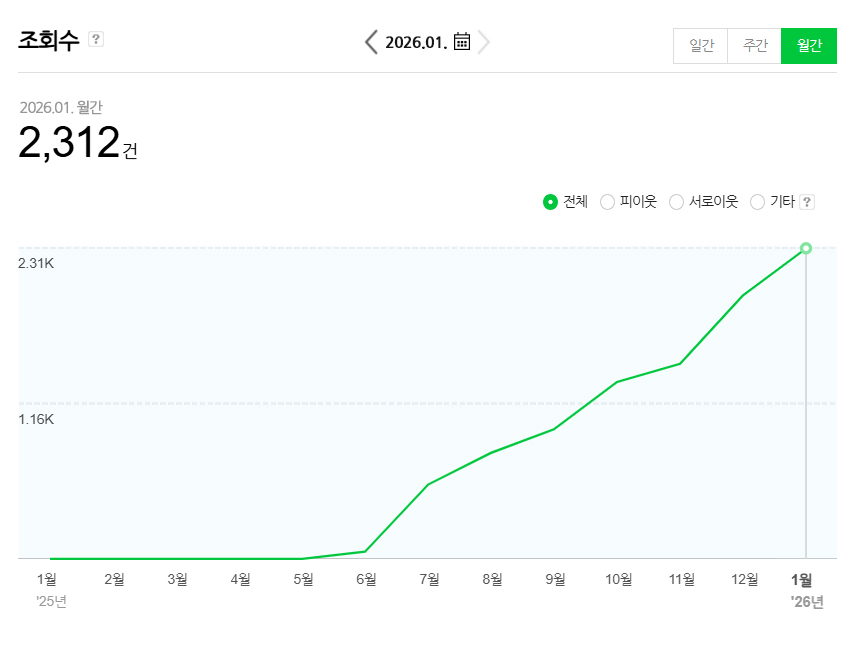This screenshot has width=862, height=646.
Task: Go to the previous month arrow
Action: (371, 41)
